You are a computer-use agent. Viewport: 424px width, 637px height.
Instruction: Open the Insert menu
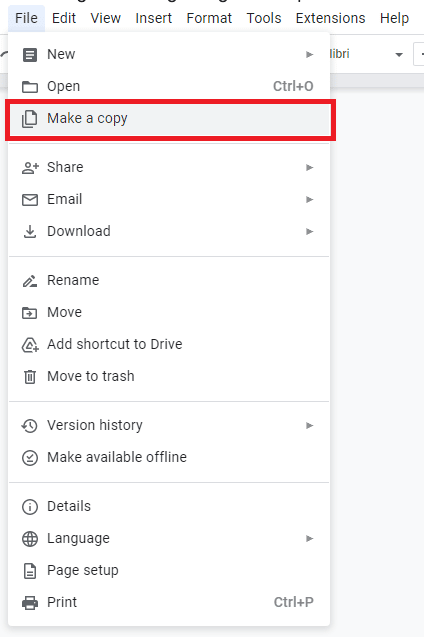coord(154,18)
